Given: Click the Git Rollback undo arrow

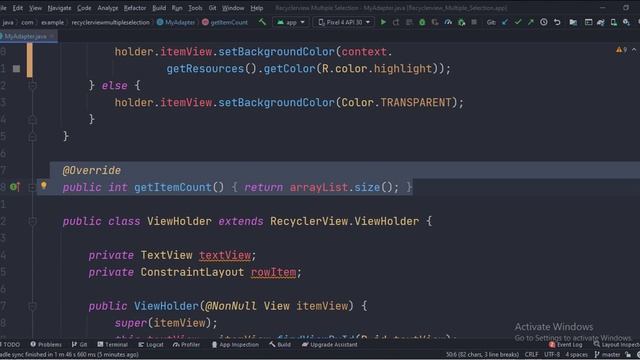Looking at the screenshot, I should [x=557, y=22].
